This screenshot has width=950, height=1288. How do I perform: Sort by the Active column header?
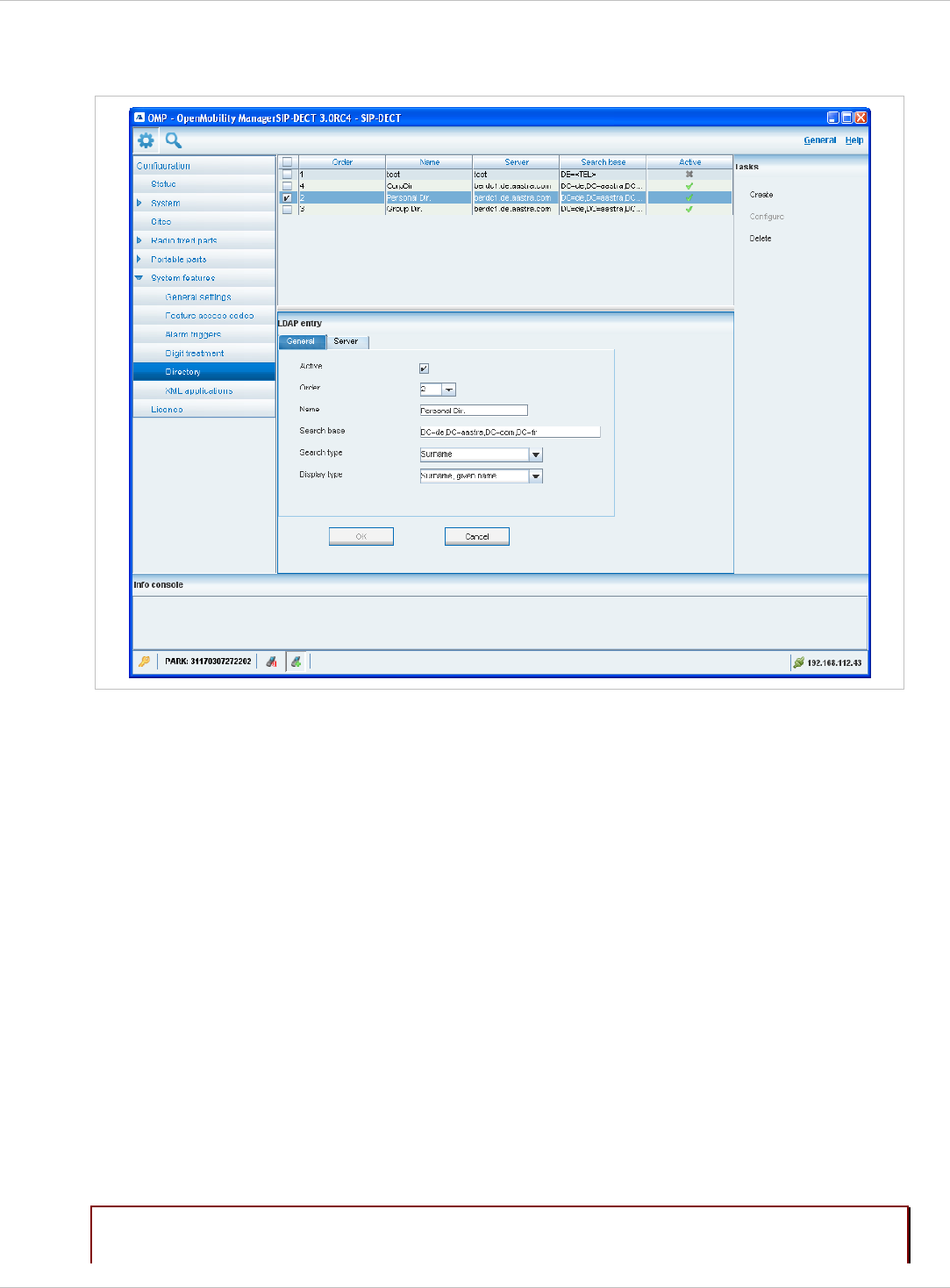[x=689, y=162]
